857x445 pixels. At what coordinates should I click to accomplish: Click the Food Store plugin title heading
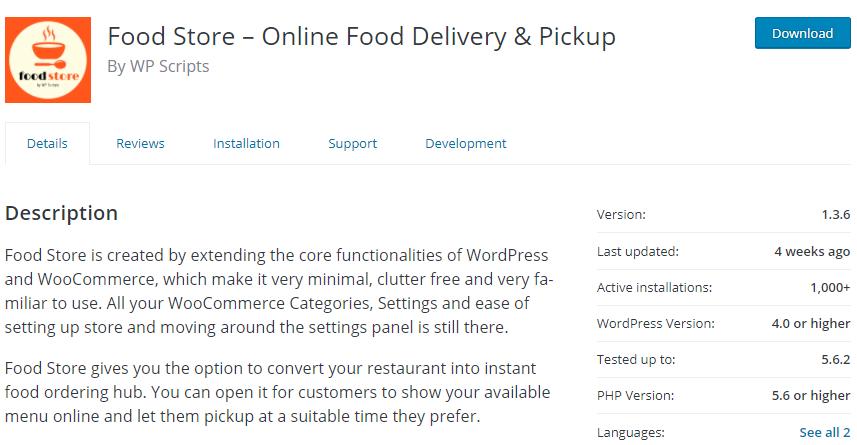361,37
